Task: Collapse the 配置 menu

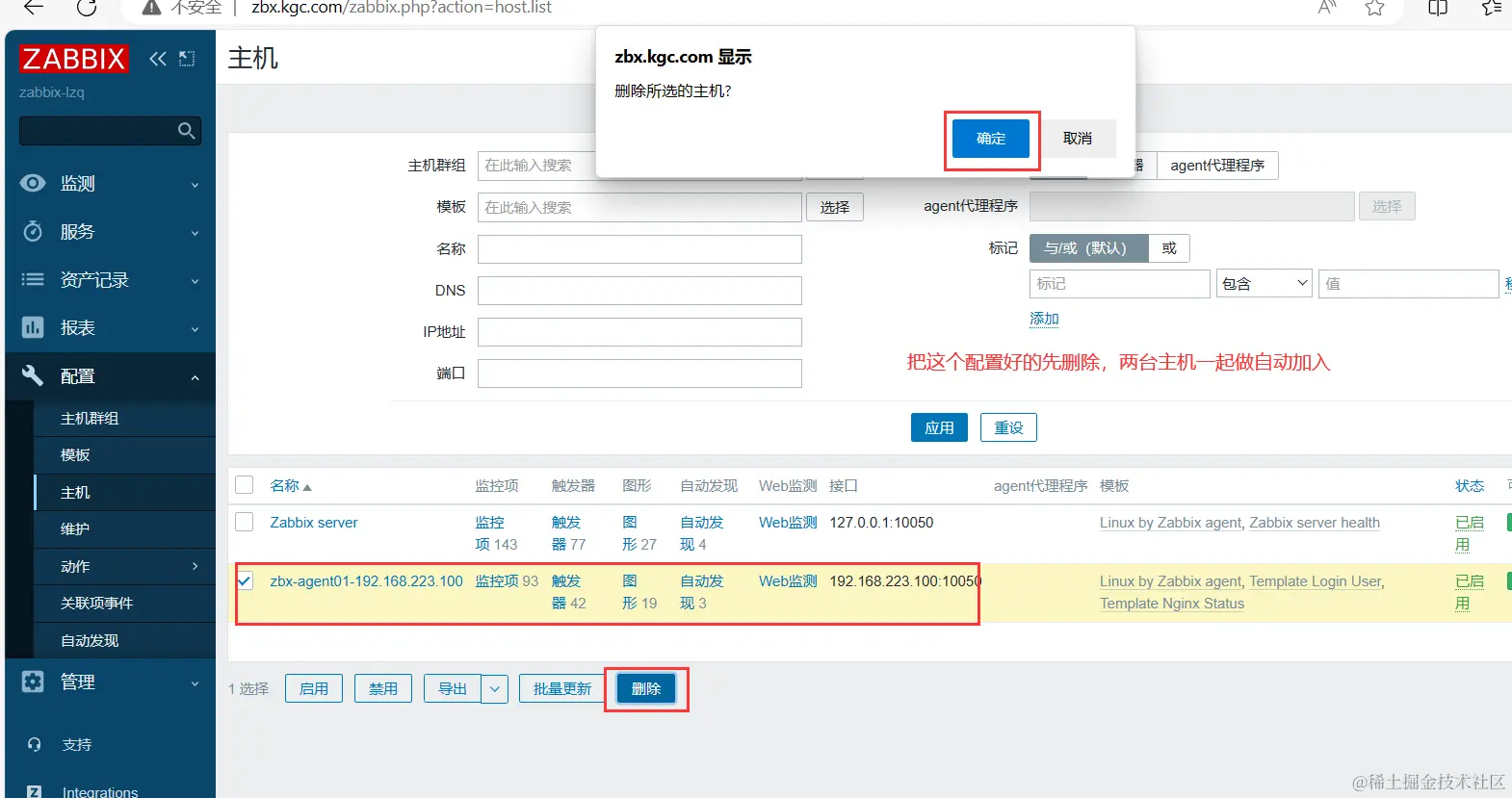Action: (x=195, y=377)
